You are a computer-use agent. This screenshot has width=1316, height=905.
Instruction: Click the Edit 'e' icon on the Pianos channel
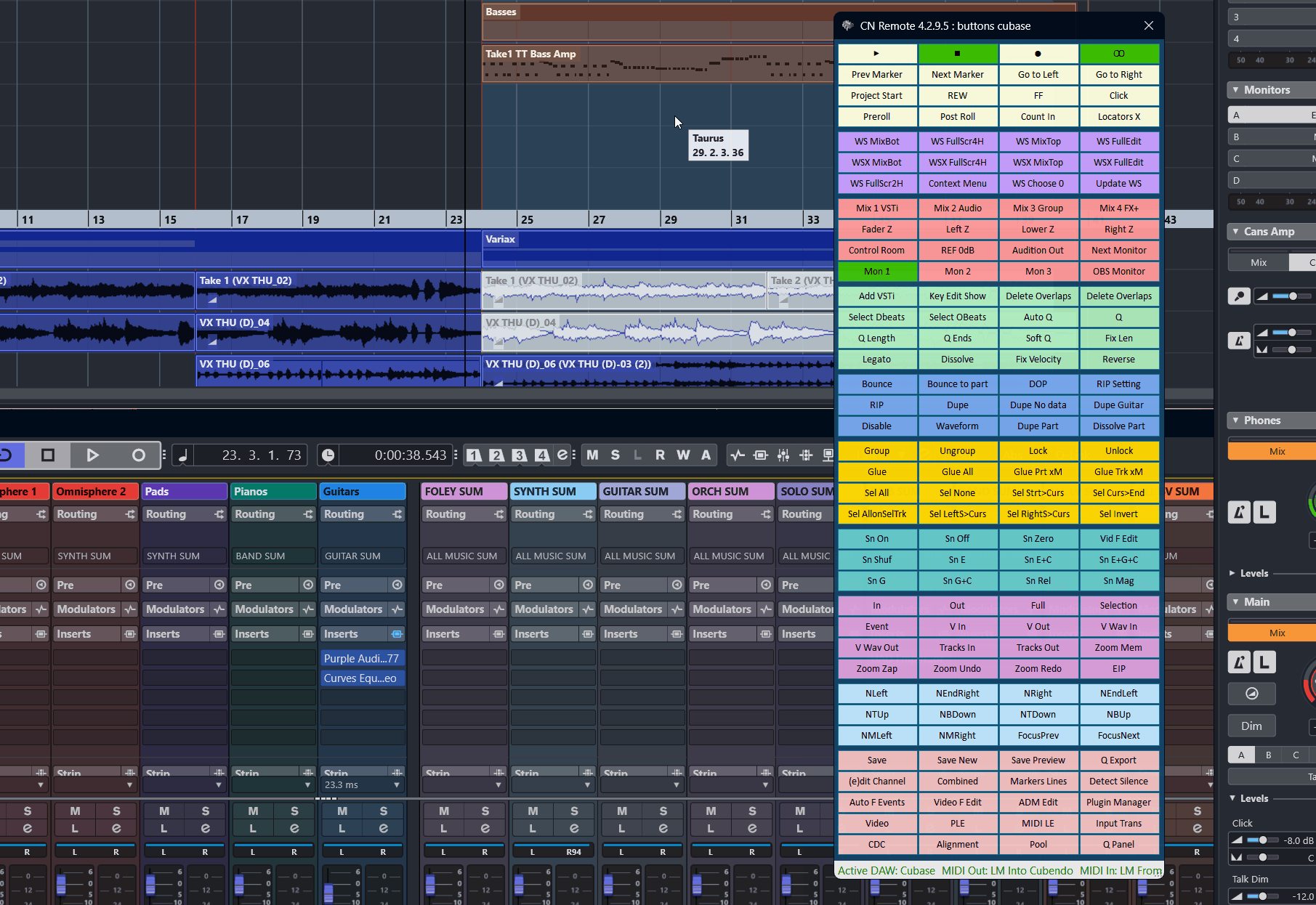pos(294,829)
